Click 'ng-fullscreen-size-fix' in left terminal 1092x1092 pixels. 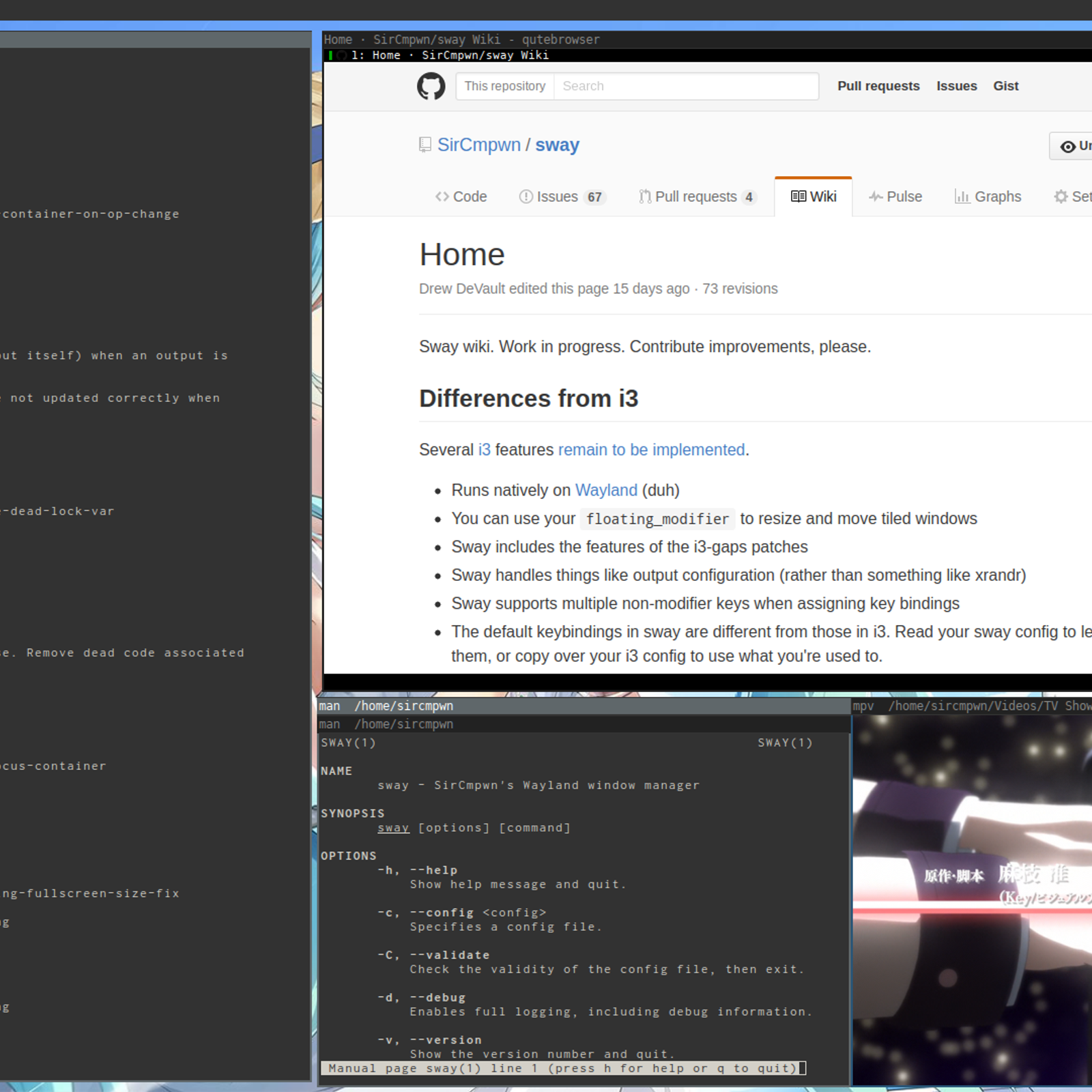[x=90, y=893]
